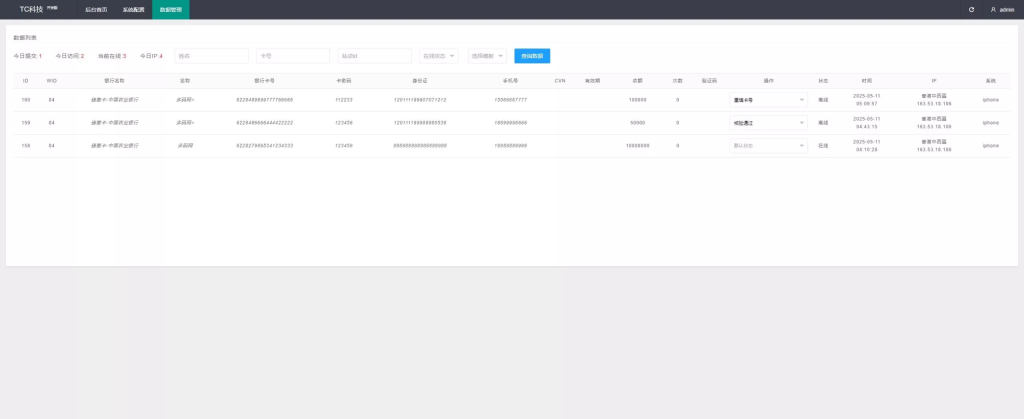Select ID cell 158
This screenshot has height=419, width=1024.
25,146
